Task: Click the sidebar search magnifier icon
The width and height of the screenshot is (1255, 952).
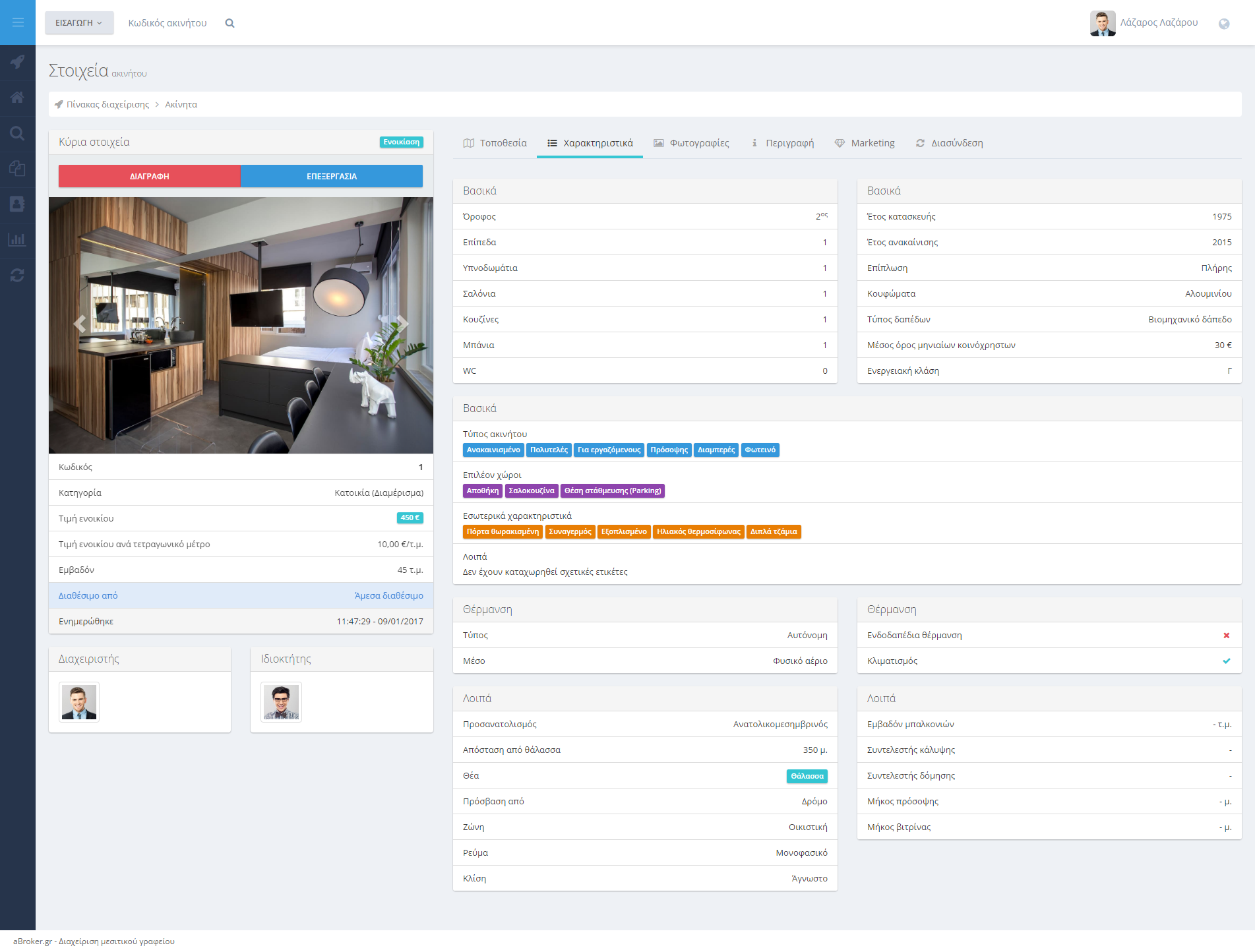Action: point(18,134)
